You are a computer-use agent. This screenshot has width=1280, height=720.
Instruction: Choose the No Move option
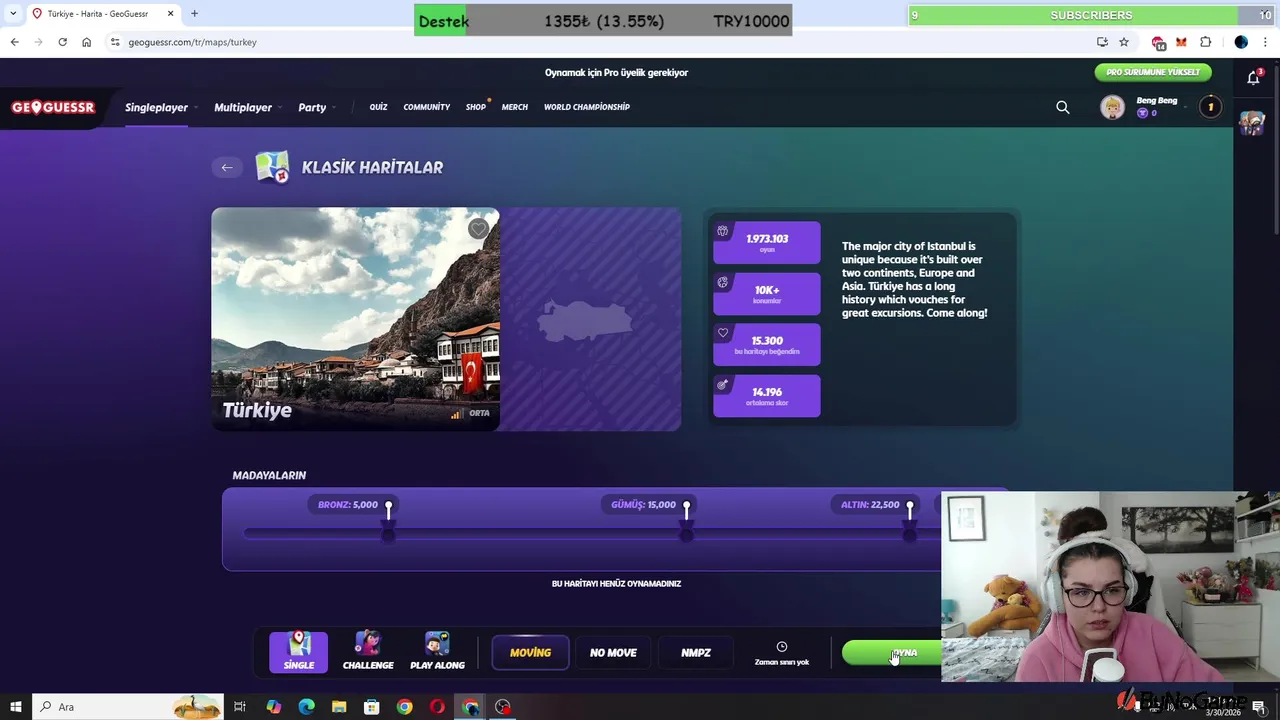point(613,653)
